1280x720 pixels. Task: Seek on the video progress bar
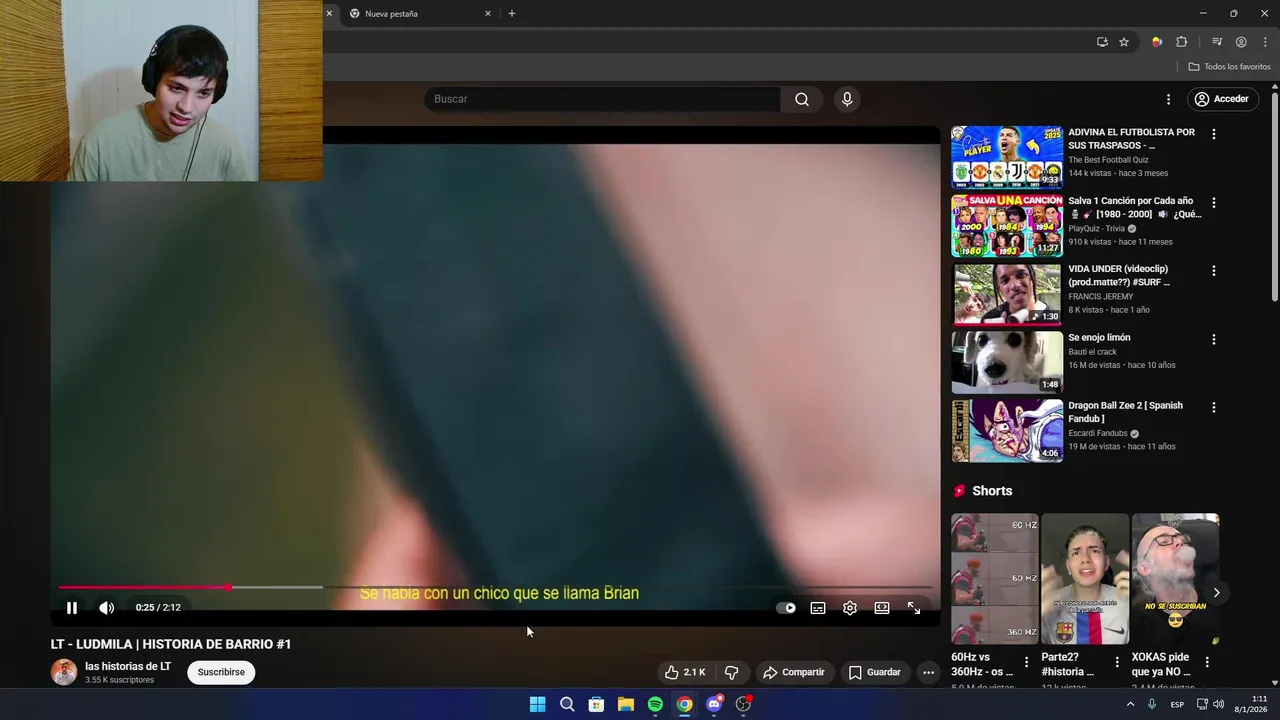click(x=495, y=587)
